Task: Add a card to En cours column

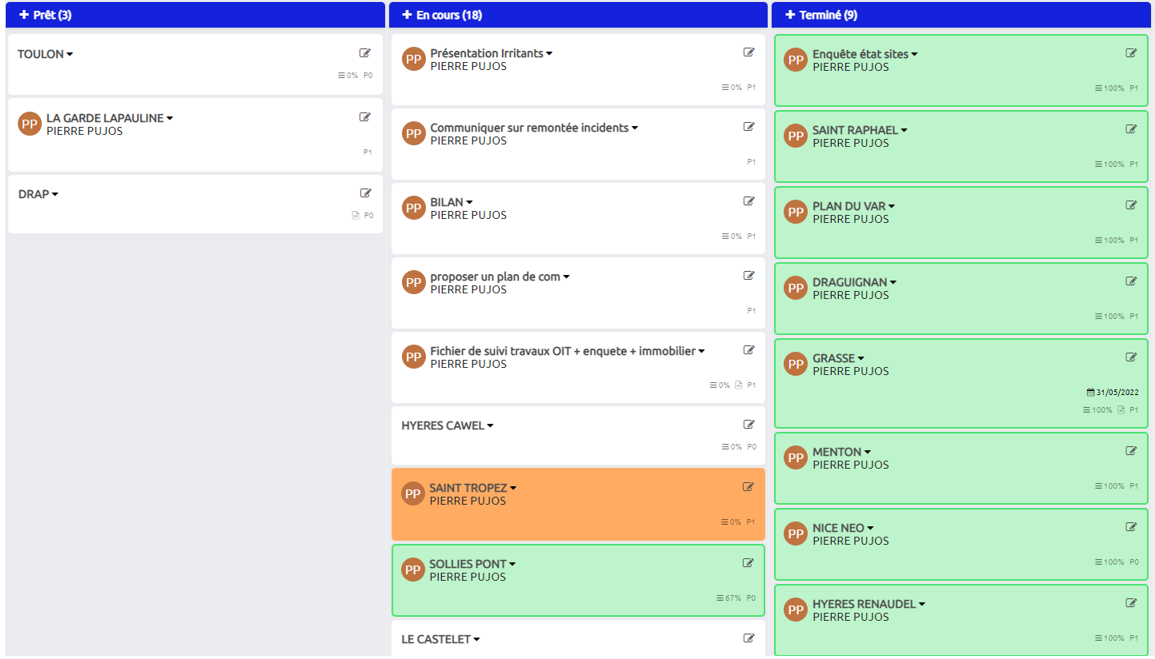Action: (407, 15)
